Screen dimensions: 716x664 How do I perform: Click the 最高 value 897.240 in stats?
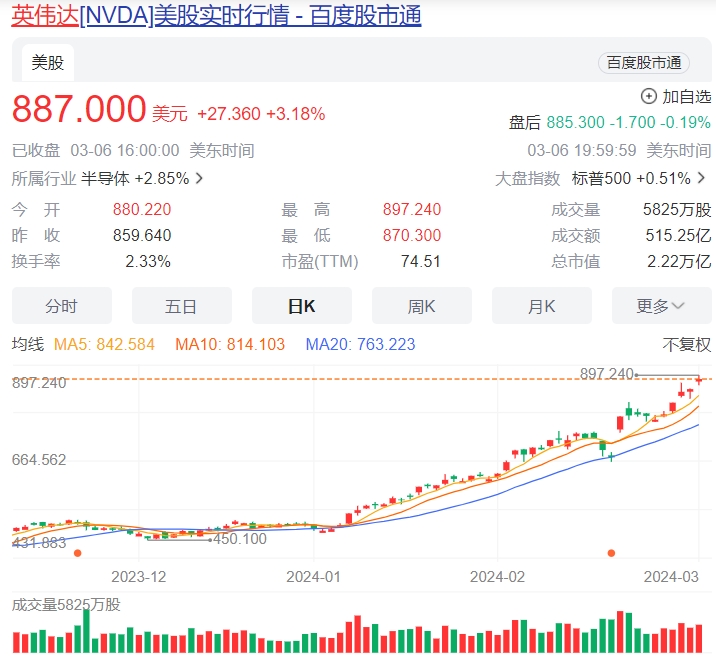pos(412,210)
